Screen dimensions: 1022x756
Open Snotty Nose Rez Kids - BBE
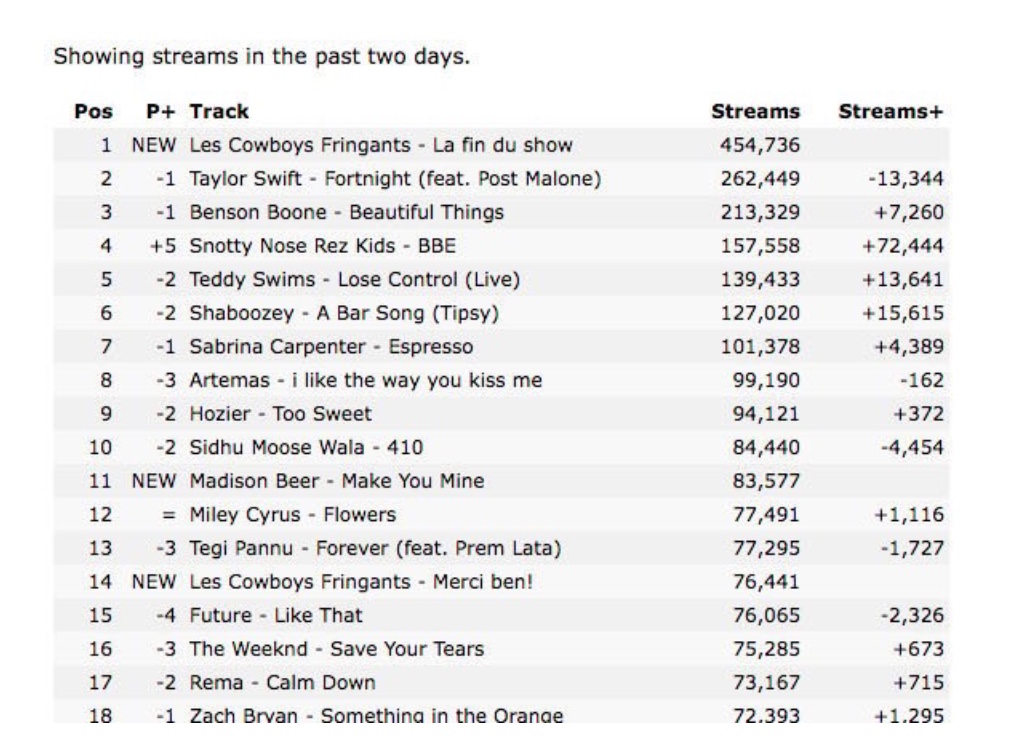323,246
